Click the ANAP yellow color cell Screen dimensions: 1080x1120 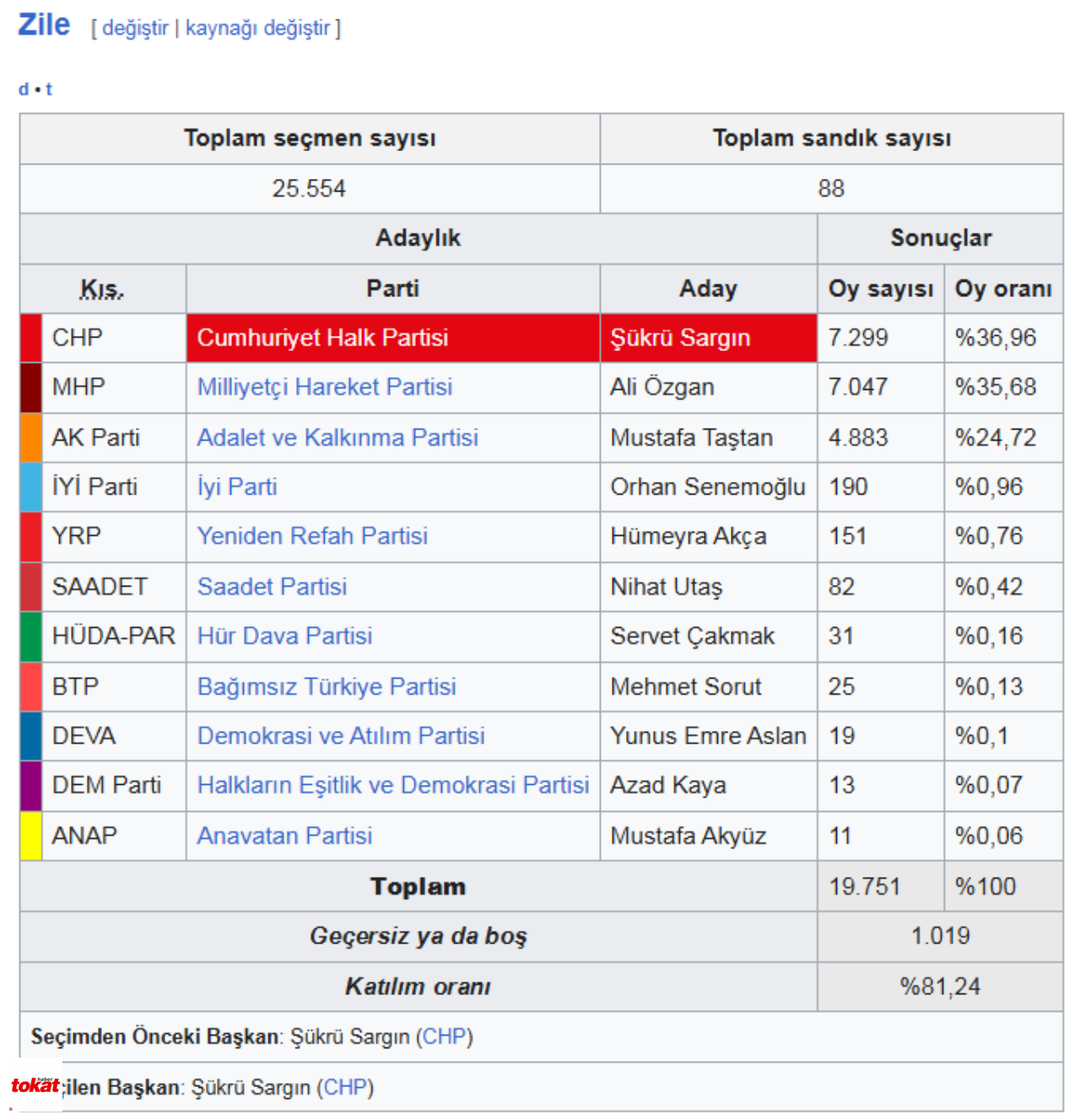(x=31, y=836)
